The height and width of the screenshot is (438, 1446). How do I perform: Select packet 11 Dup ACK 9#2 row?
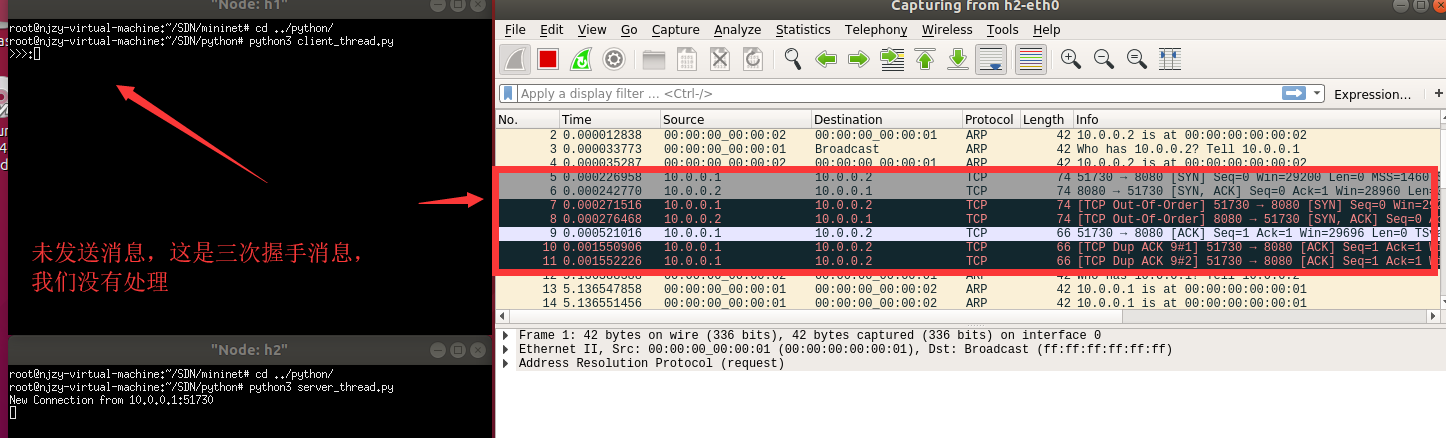click(x=968, y=261)
